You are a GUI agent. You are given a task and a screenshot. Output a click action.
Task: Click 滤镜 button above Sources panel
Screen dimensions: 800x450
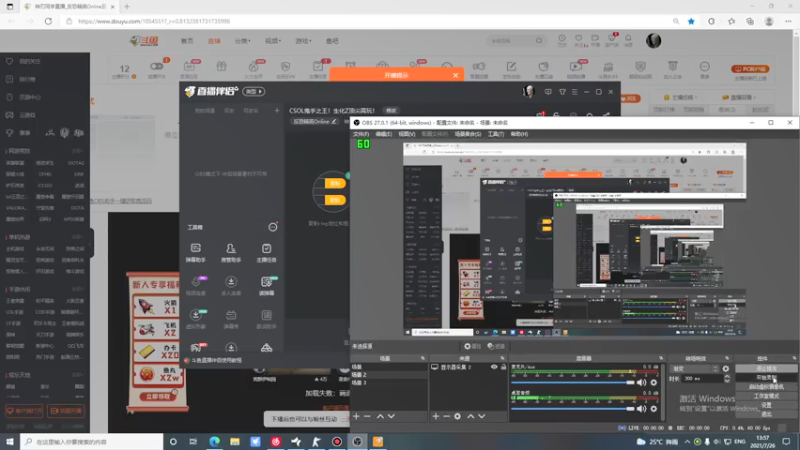coord(496,346)
